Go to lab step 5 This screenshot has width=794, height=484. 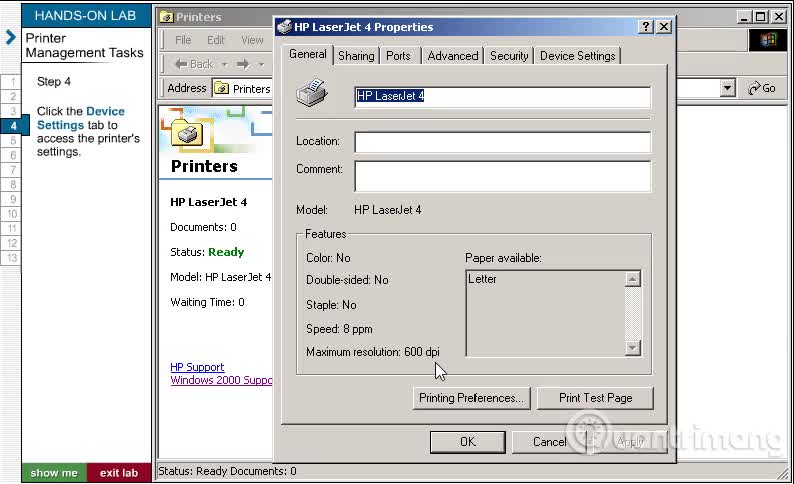(x=12, y=140)
